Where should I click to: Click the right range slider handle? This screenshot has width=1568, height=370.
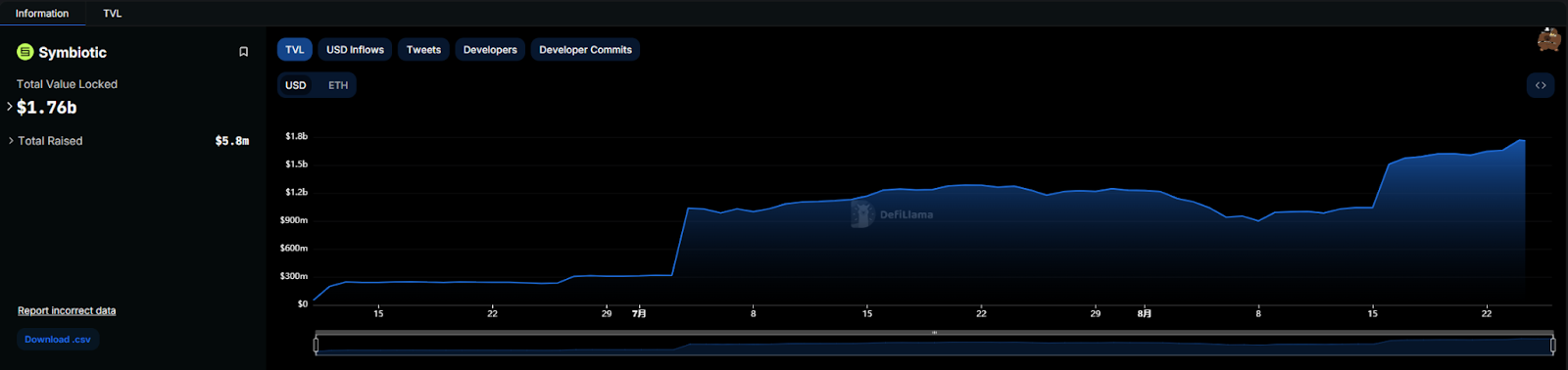coord(1552,345)
